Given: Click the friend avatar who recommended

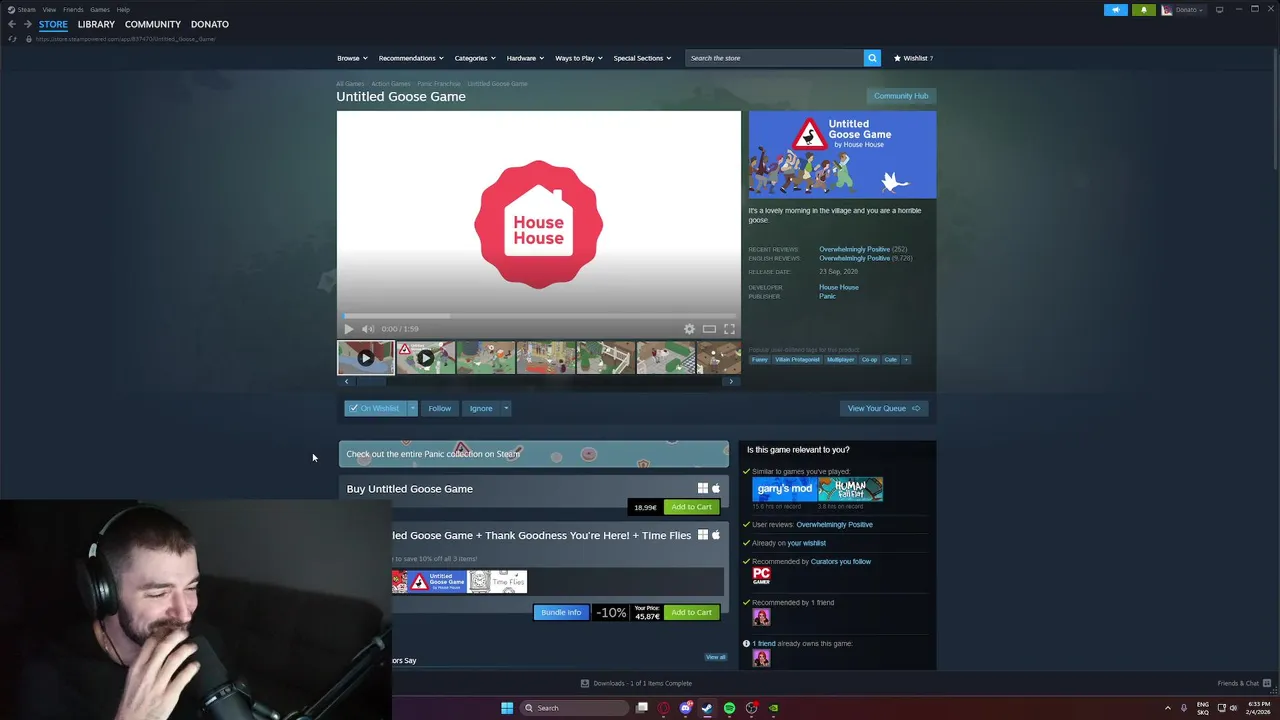Looking at the screenshot, I should click(x=761, y=617).
